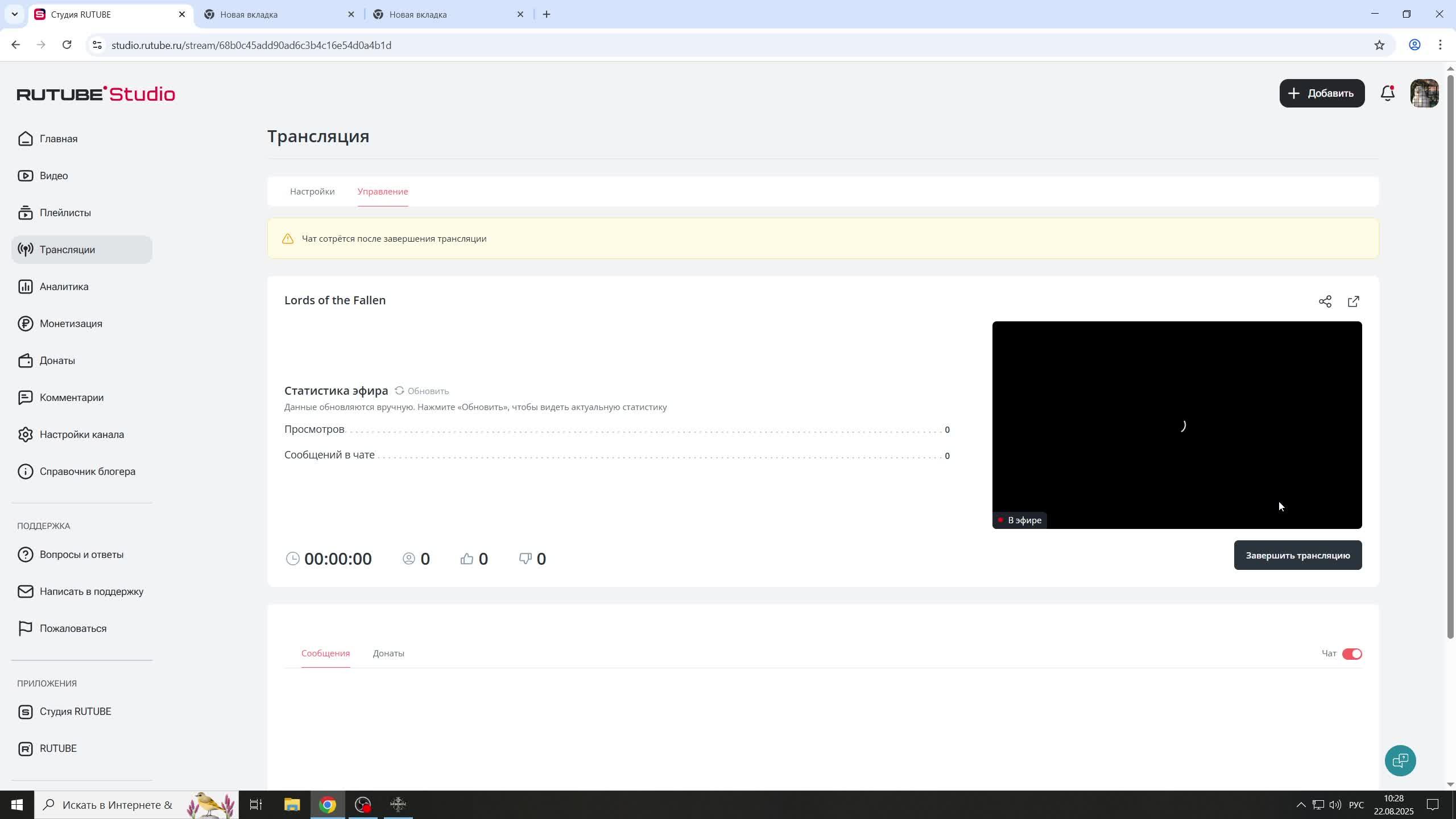Disable the Чат toggle switch

[x=1352, y=653]
